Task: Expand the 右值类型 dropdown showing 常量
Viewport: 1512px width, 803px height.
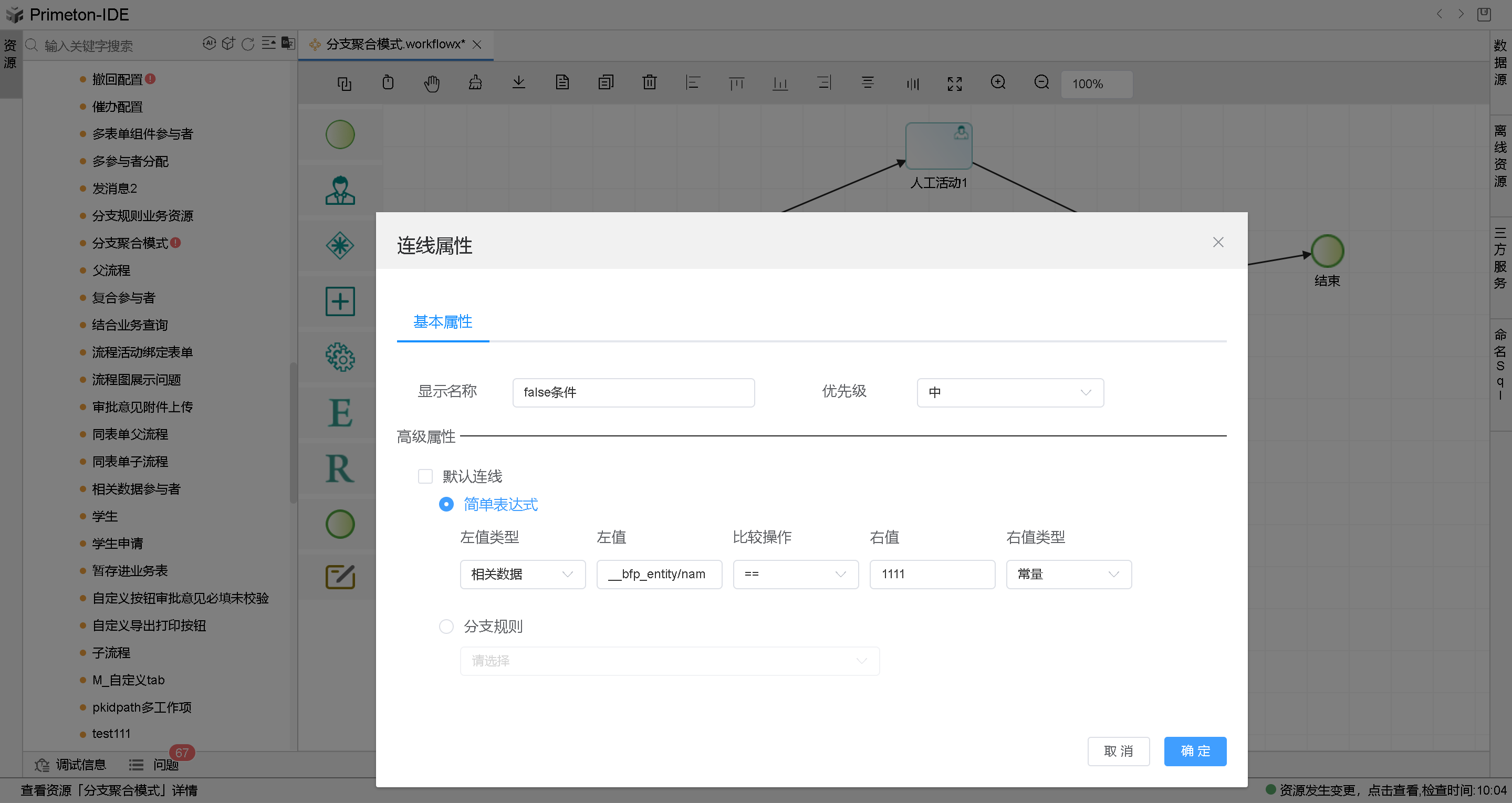Action: (1068, 574)
